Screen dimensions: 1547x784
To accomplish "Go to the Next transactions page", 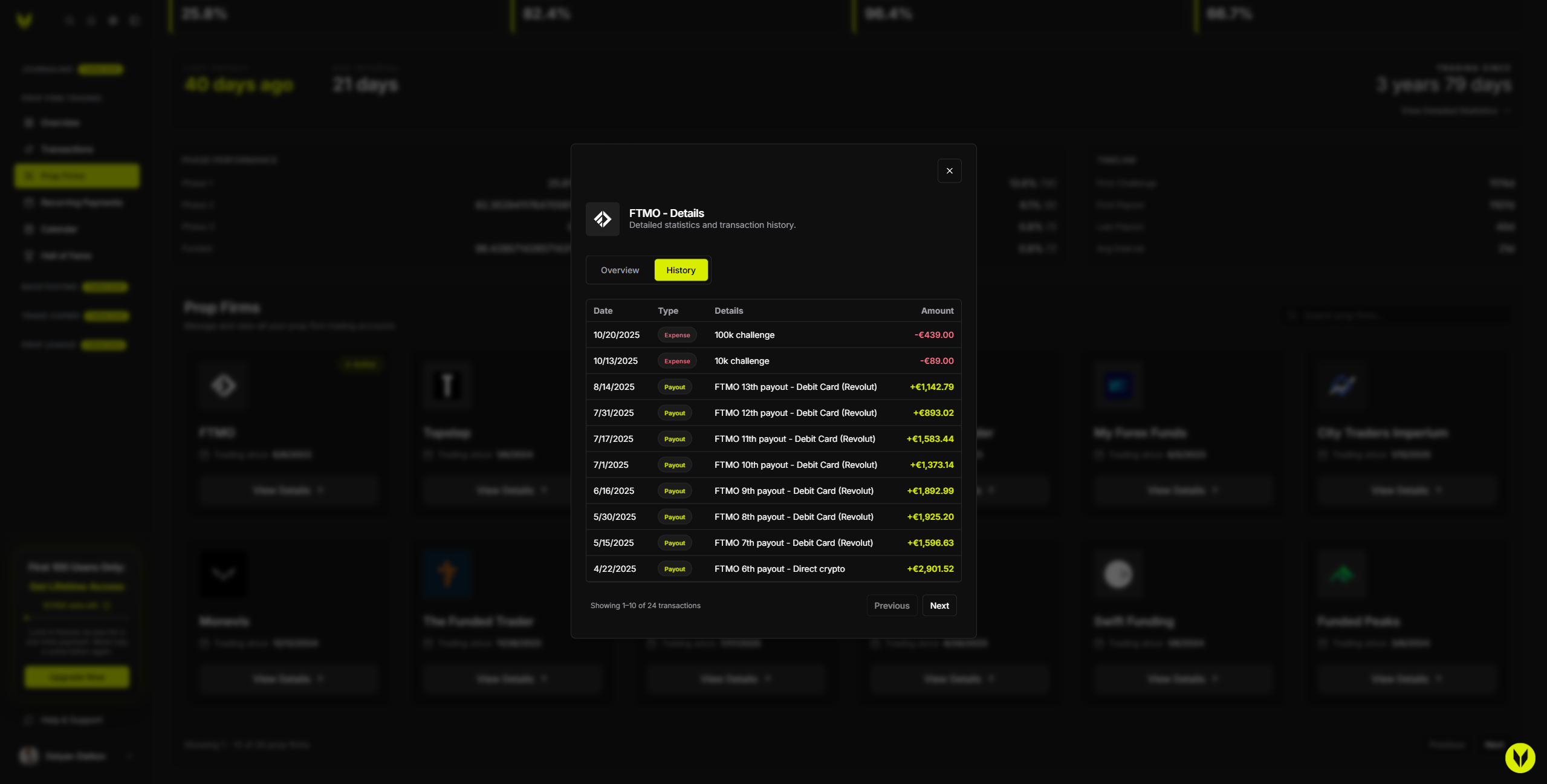I will (939, 606).
